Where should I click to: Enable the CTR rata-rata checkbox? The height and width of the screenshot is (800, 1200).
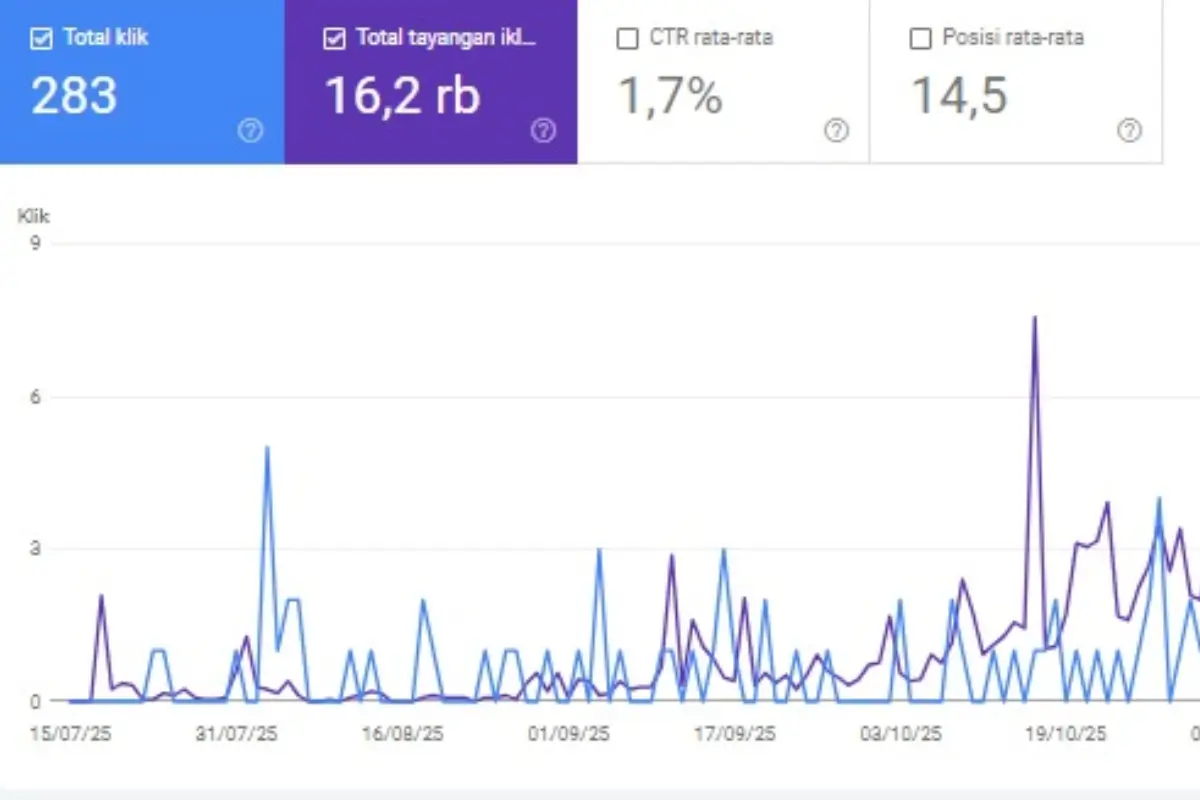(x=627, y=39)
